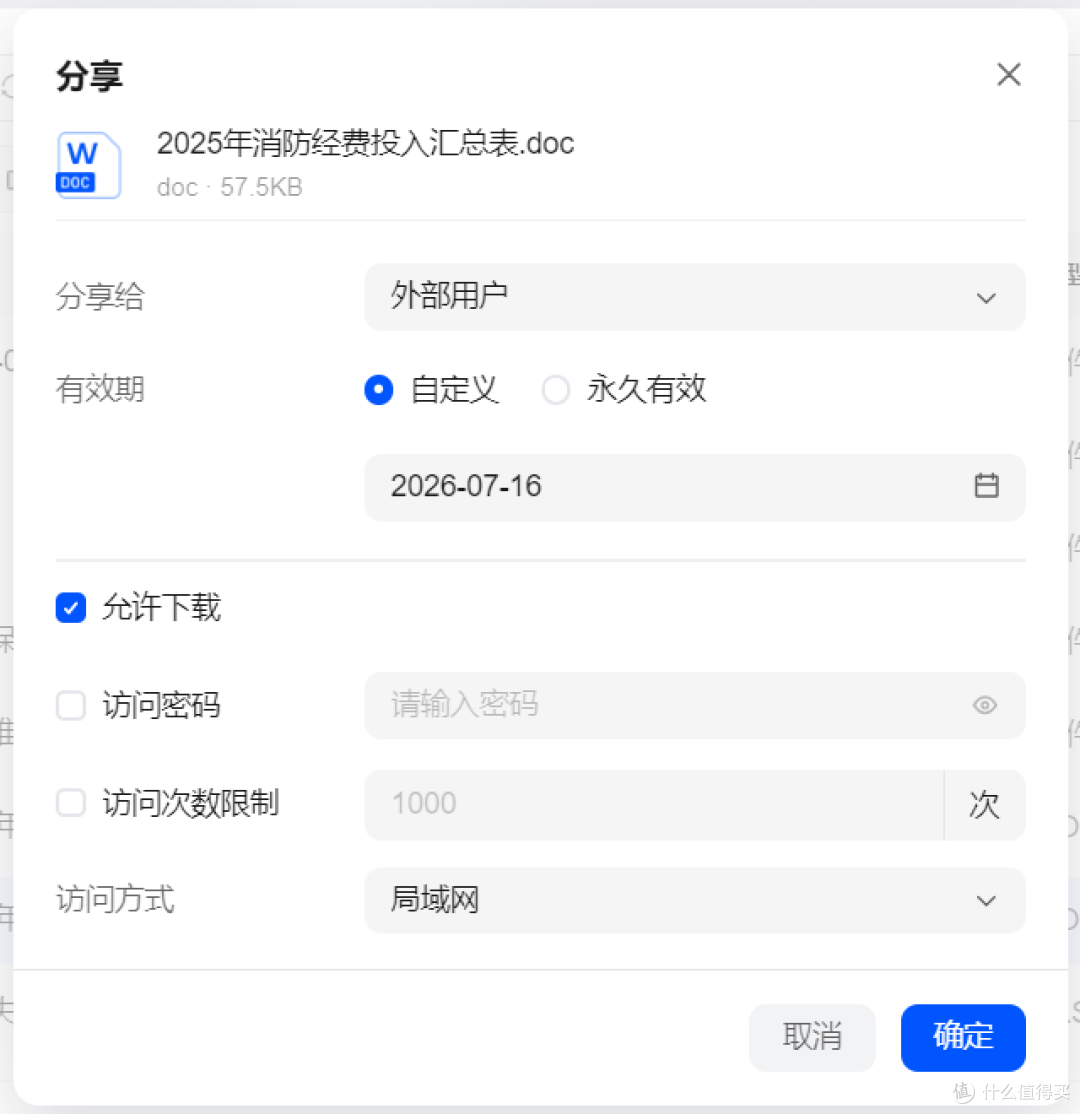The image size is (1080, 1114).
Task: Toggle password visibility eye icon
Action: [985, 705]
